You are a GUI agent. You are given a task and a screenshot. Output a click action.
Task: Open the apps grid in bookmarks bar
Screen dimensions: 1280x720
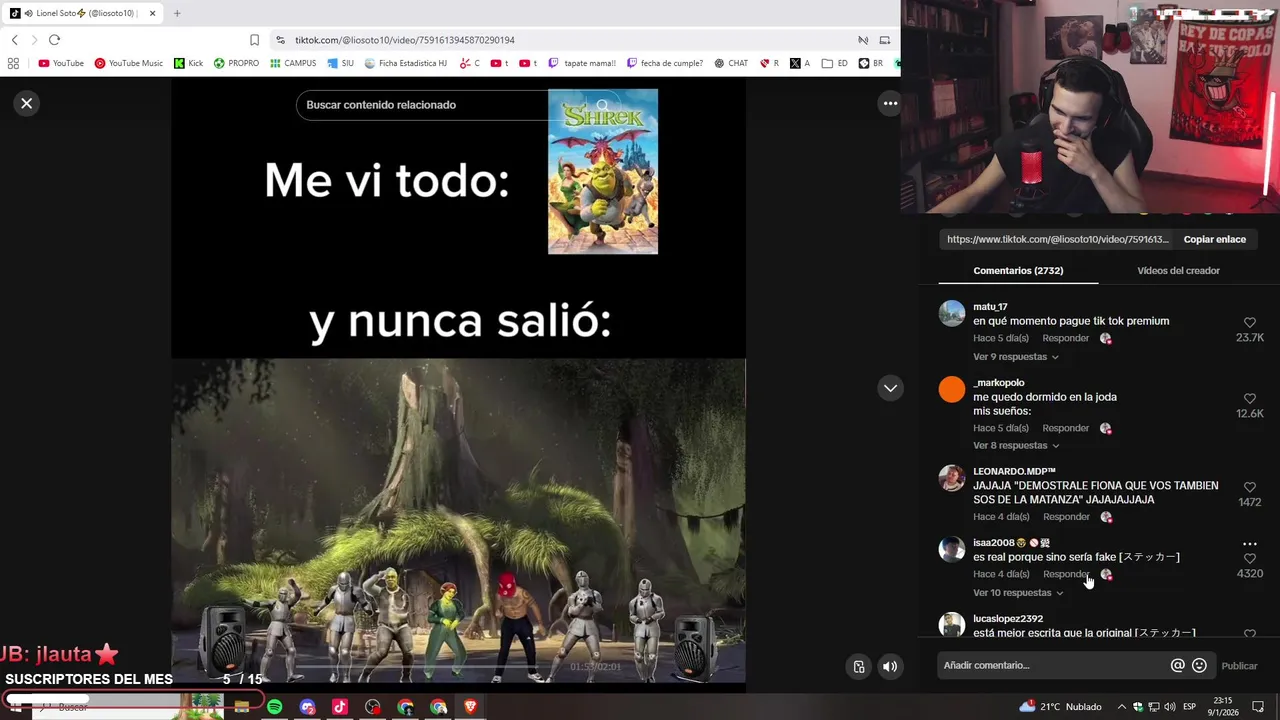pos(12,63)
